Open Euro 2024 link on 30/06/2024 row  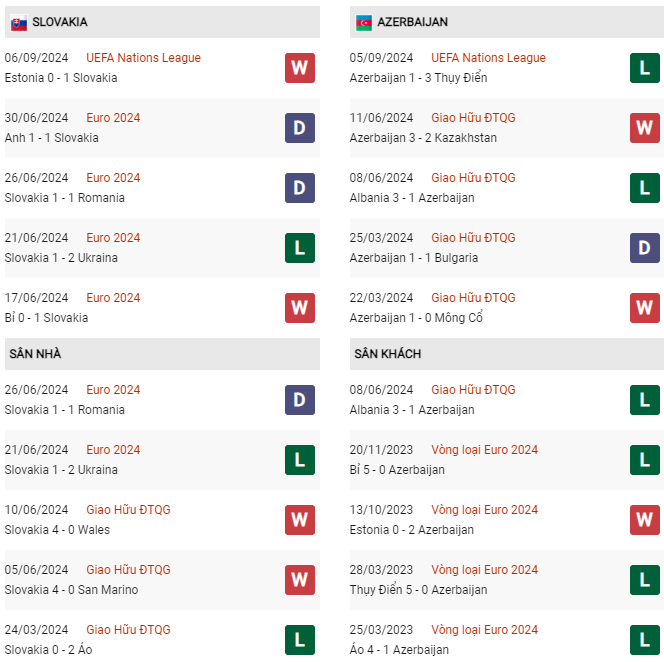[113, 118]
